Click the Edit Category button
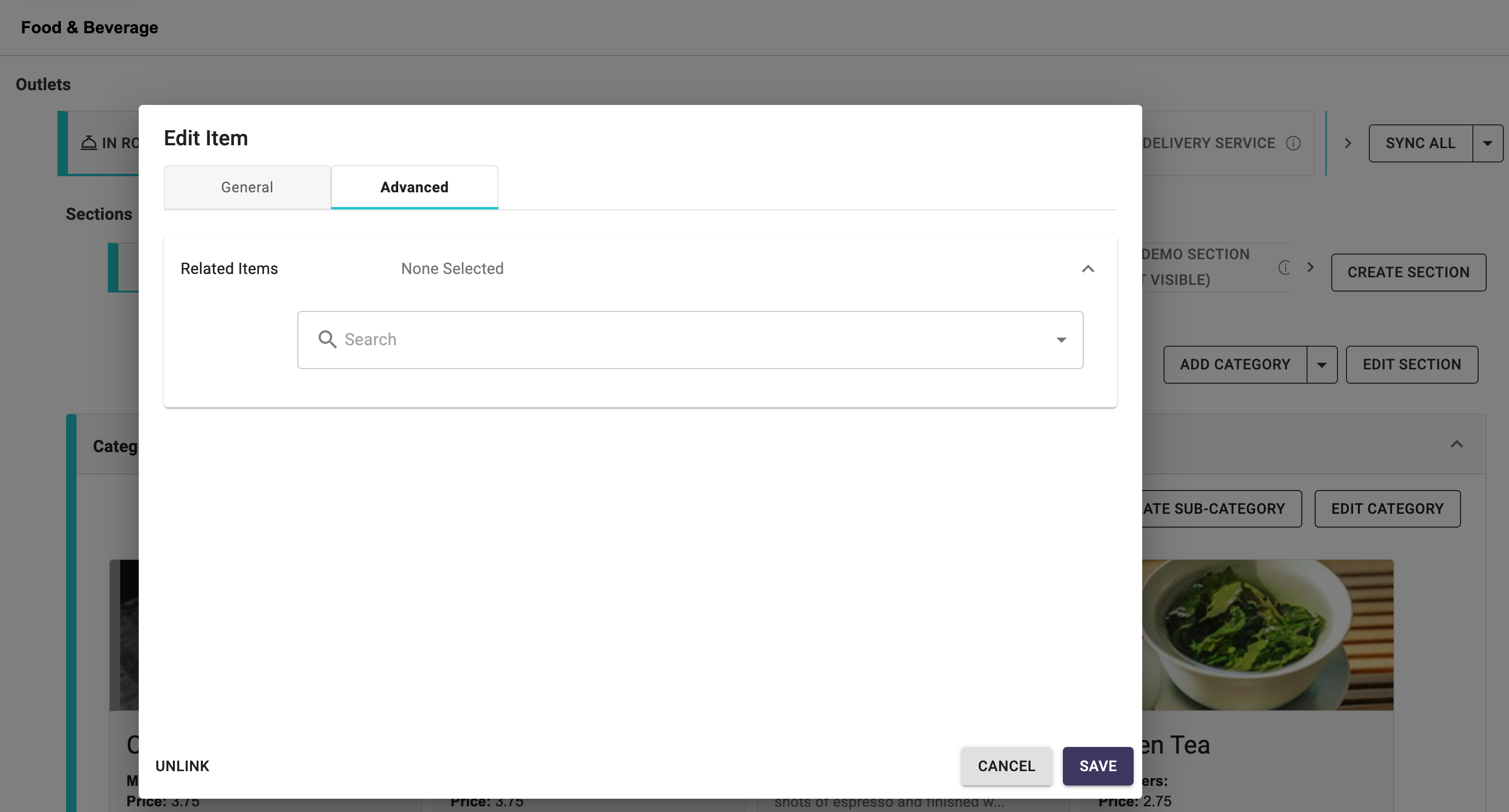1509x812 pixels. 1386,509
